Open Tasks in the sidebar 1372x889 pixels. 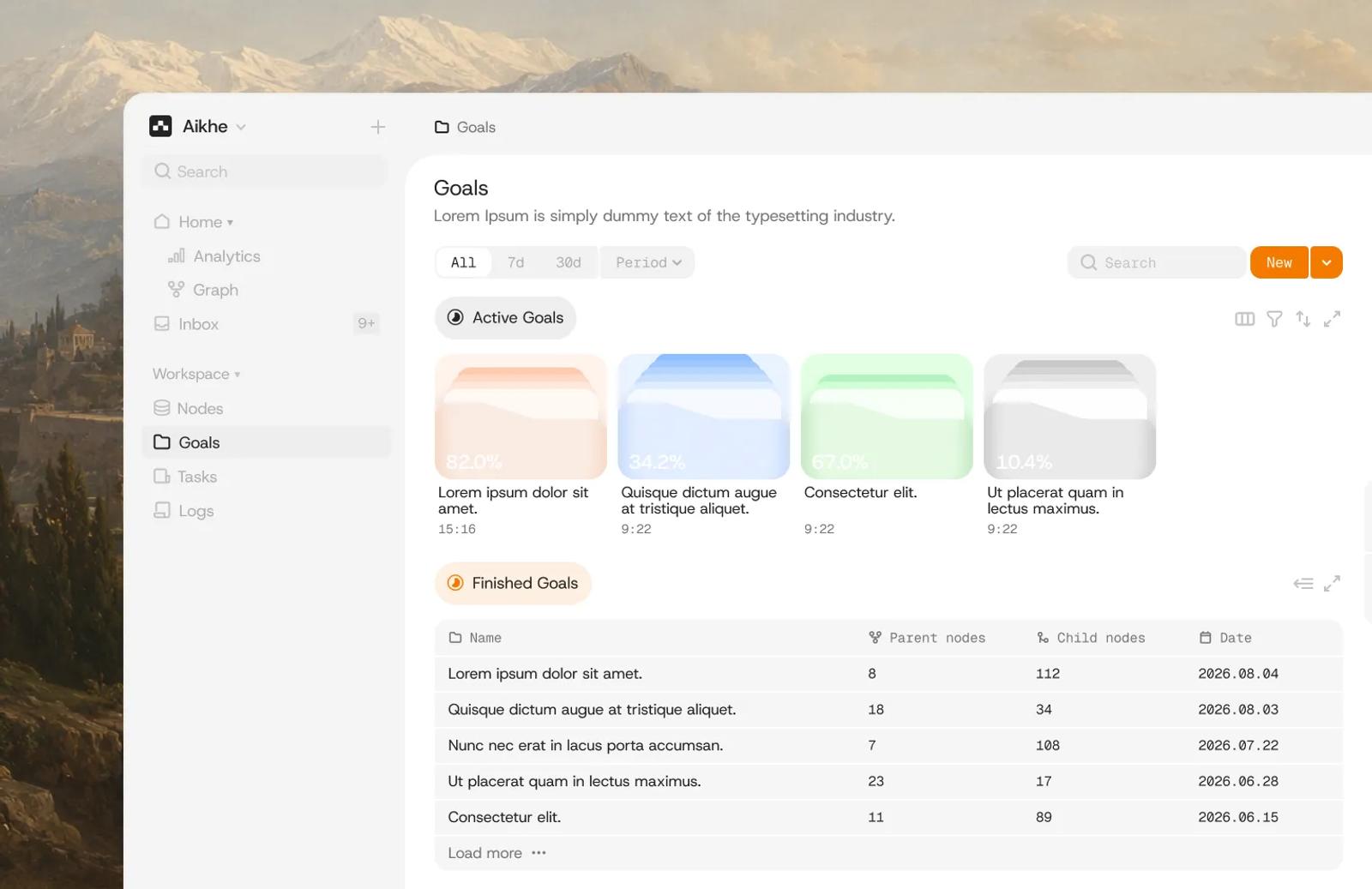pos(265,477)
